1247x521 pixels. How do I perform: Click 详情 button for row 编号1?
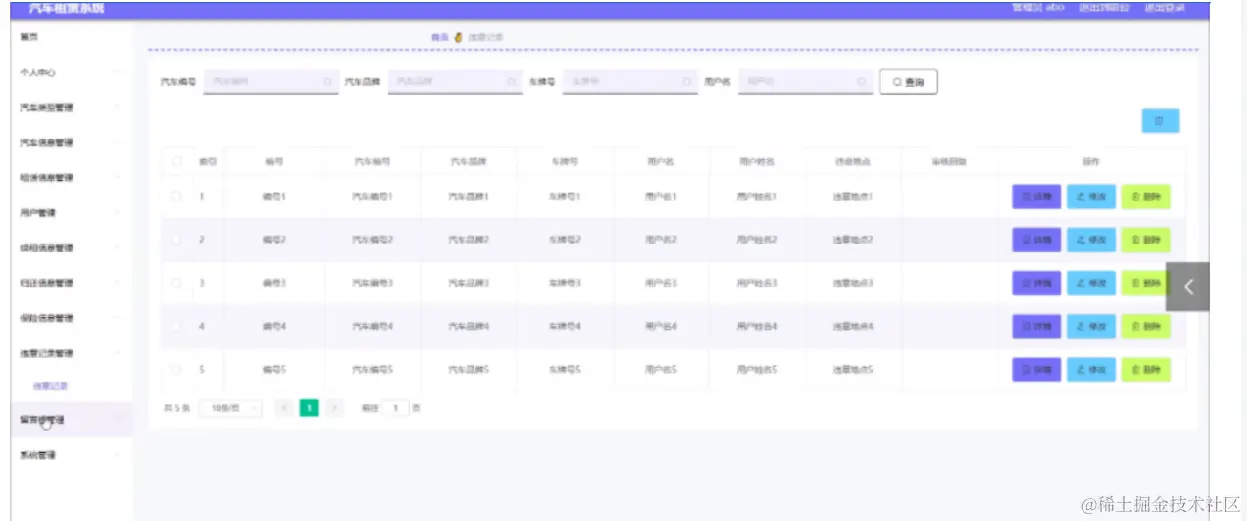(1037, 197)
